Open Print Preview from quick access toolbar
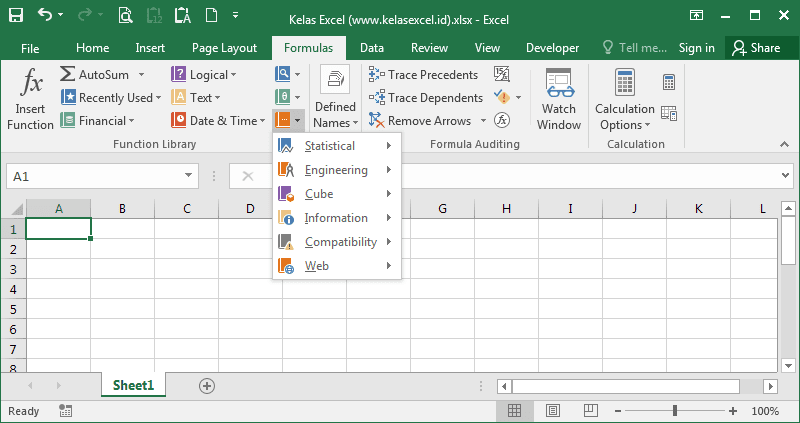Screen dimensions: 800x423 [x=126, y=15]
